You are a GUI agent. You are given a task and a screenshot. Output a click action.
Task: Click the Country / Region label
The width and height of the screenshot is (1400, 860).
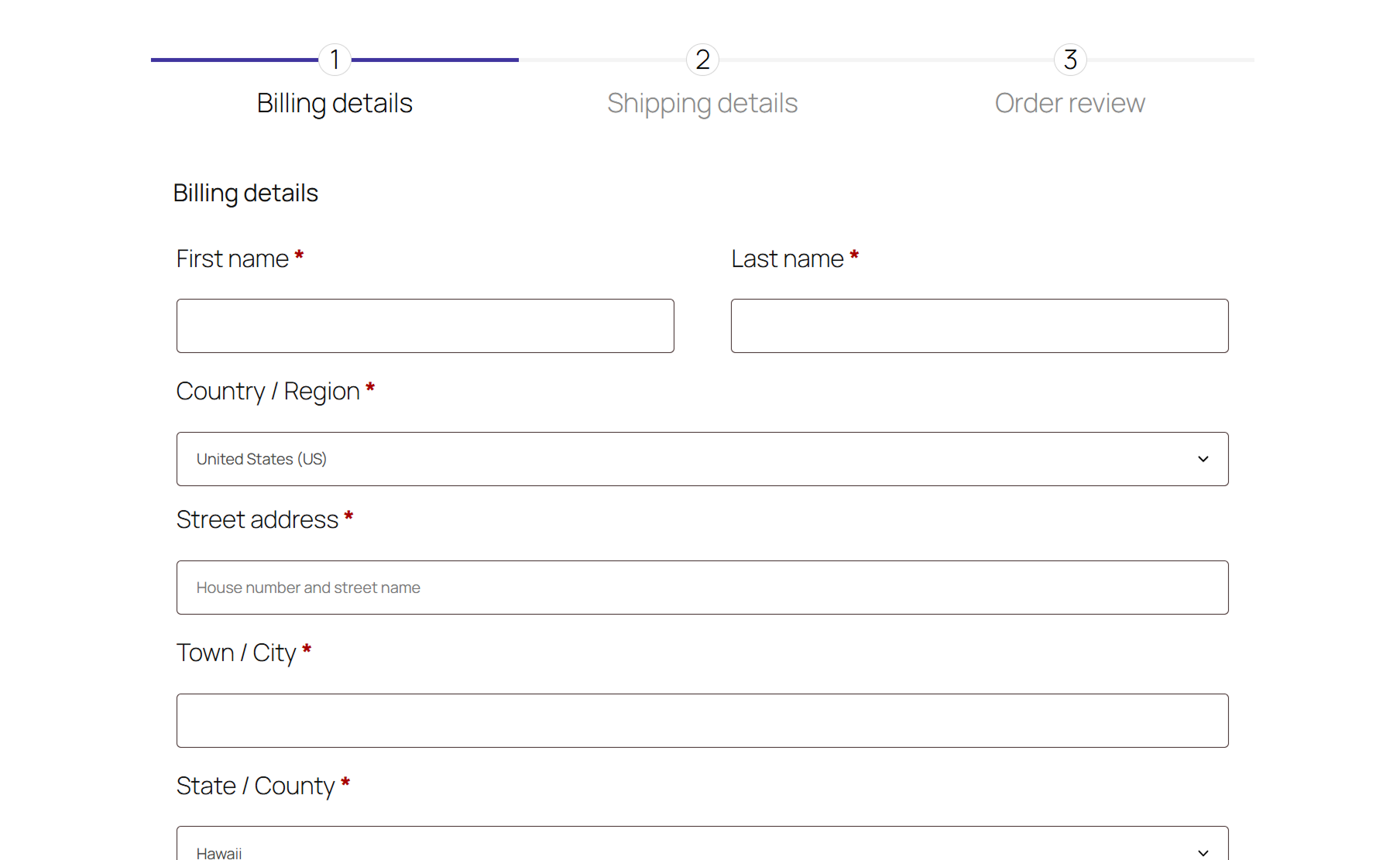(x=268, y=391)
